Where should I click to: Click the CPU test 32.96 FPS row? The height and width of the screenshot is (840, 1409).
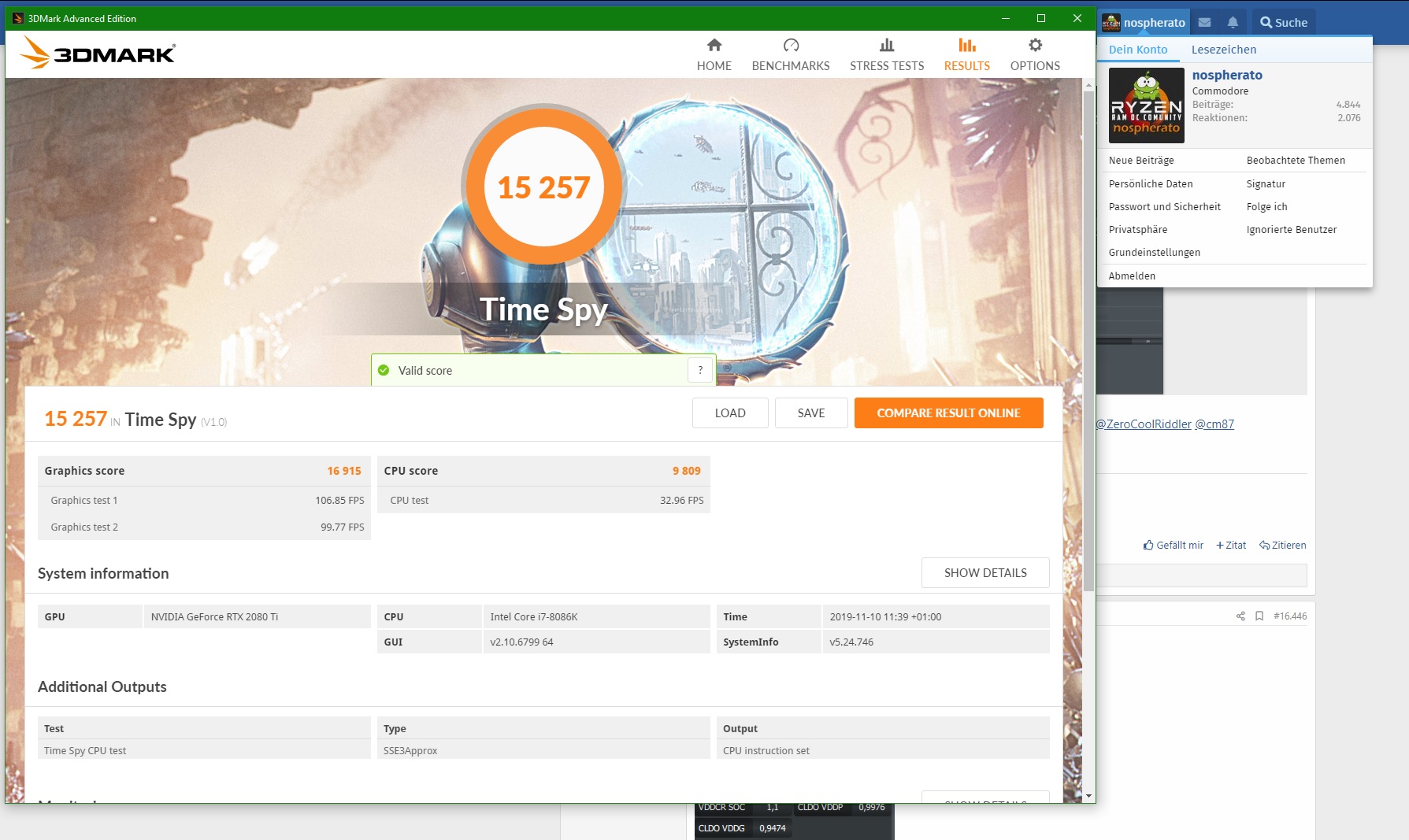point(543,500)
